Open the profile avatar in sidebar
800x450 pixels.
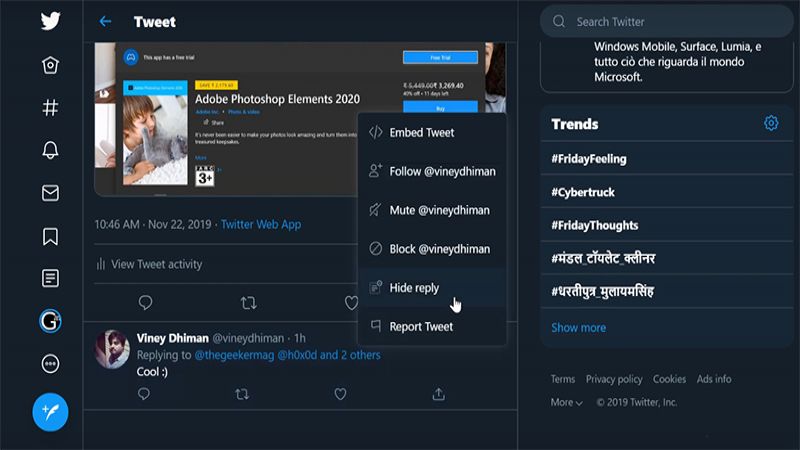coord(51,321)
